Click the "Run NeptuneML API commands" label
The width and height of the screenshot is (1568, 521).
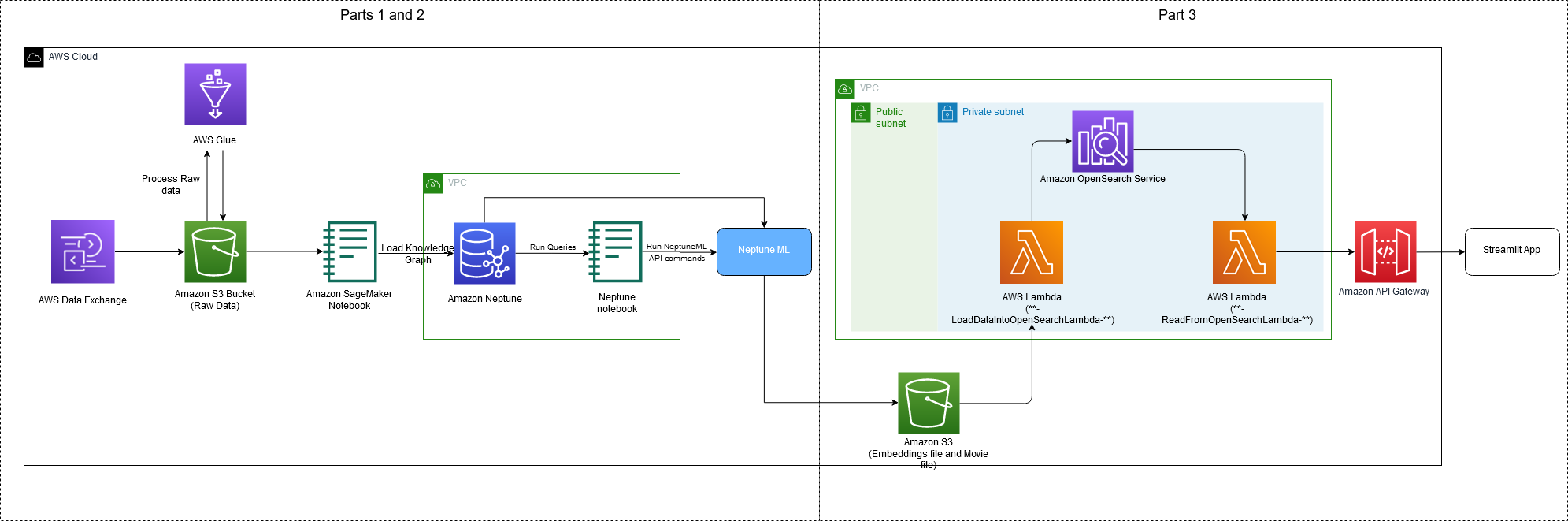(677, 252)
